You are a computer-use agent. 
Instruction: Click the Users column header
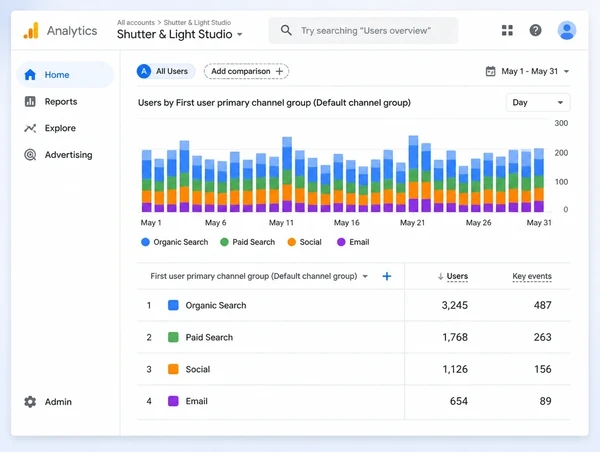coord(457,276)
